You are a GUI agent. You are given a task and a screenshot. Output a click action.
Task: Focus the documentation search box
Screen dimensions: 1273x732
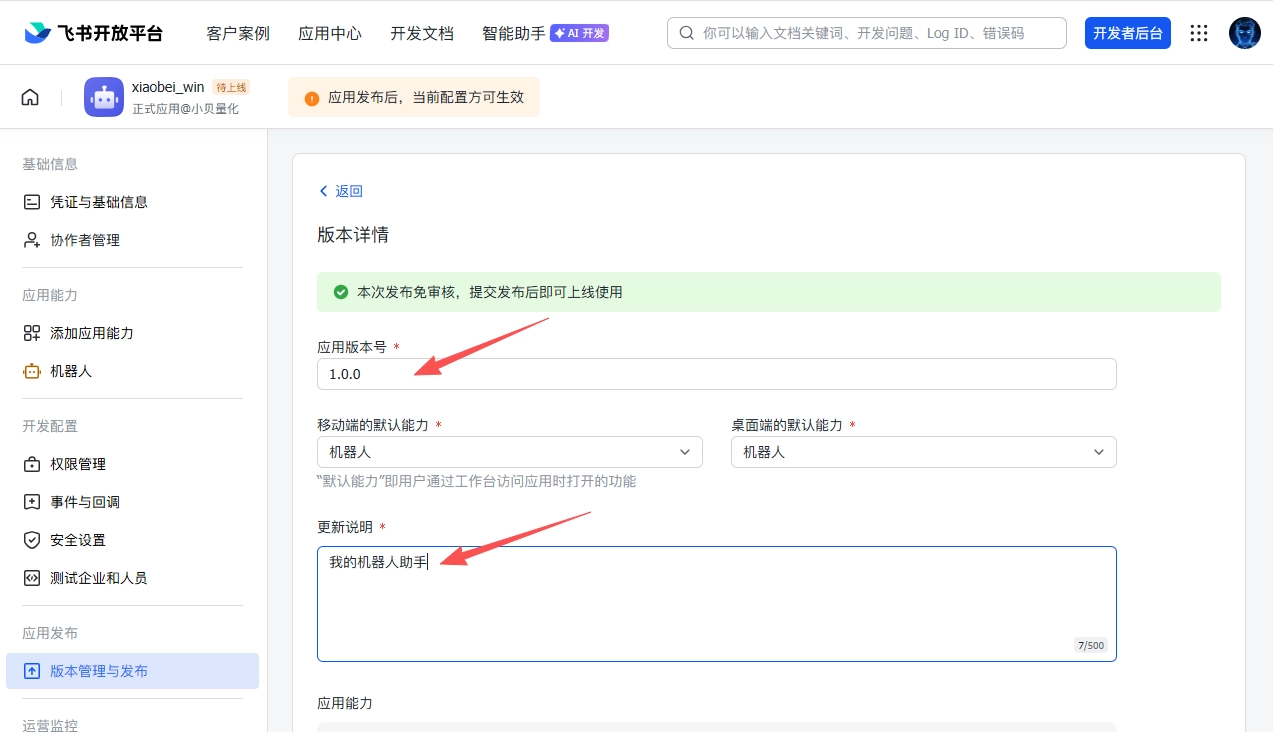point(866,33)
